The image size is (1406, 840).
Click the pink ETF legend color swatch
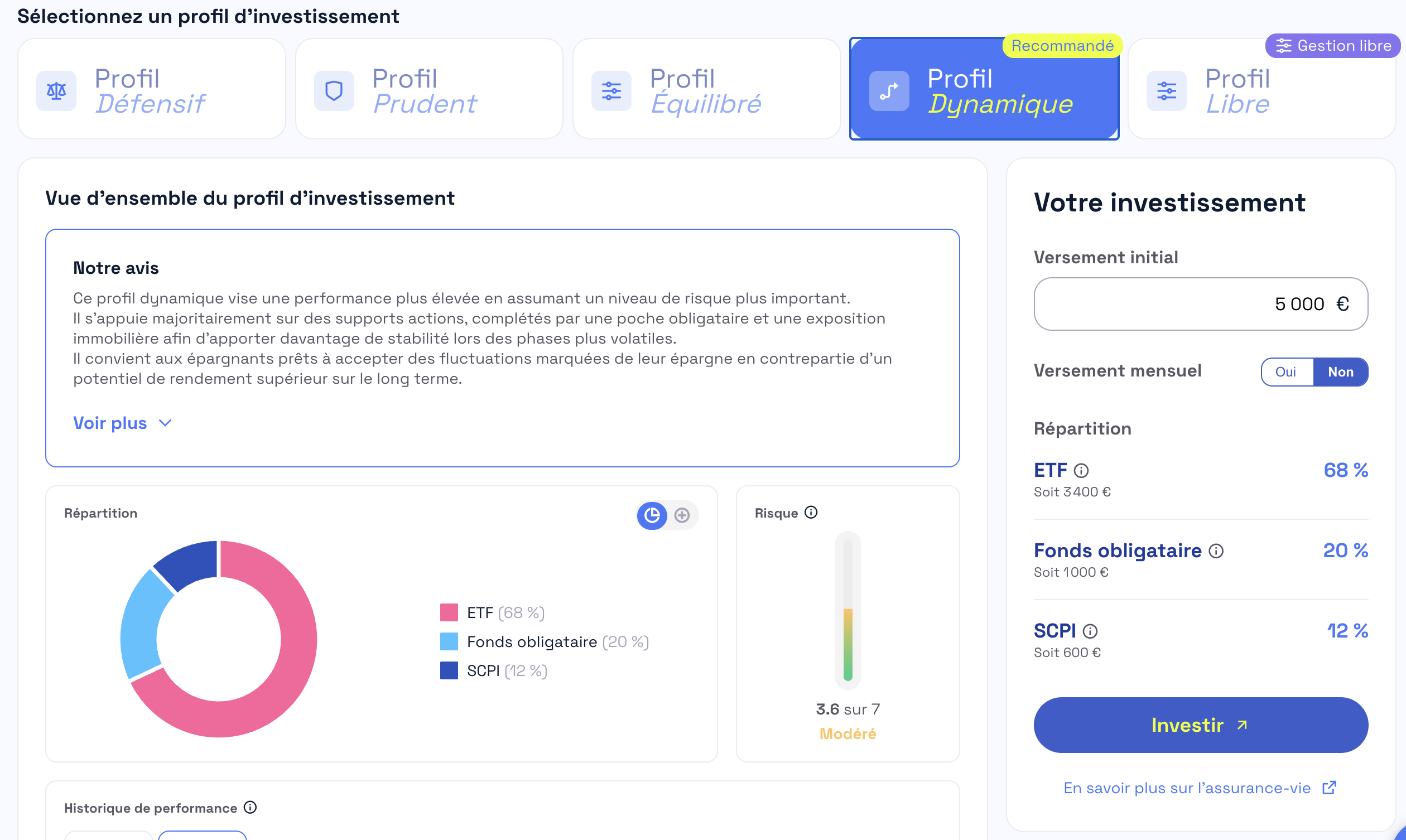click(x=449, y=612)
